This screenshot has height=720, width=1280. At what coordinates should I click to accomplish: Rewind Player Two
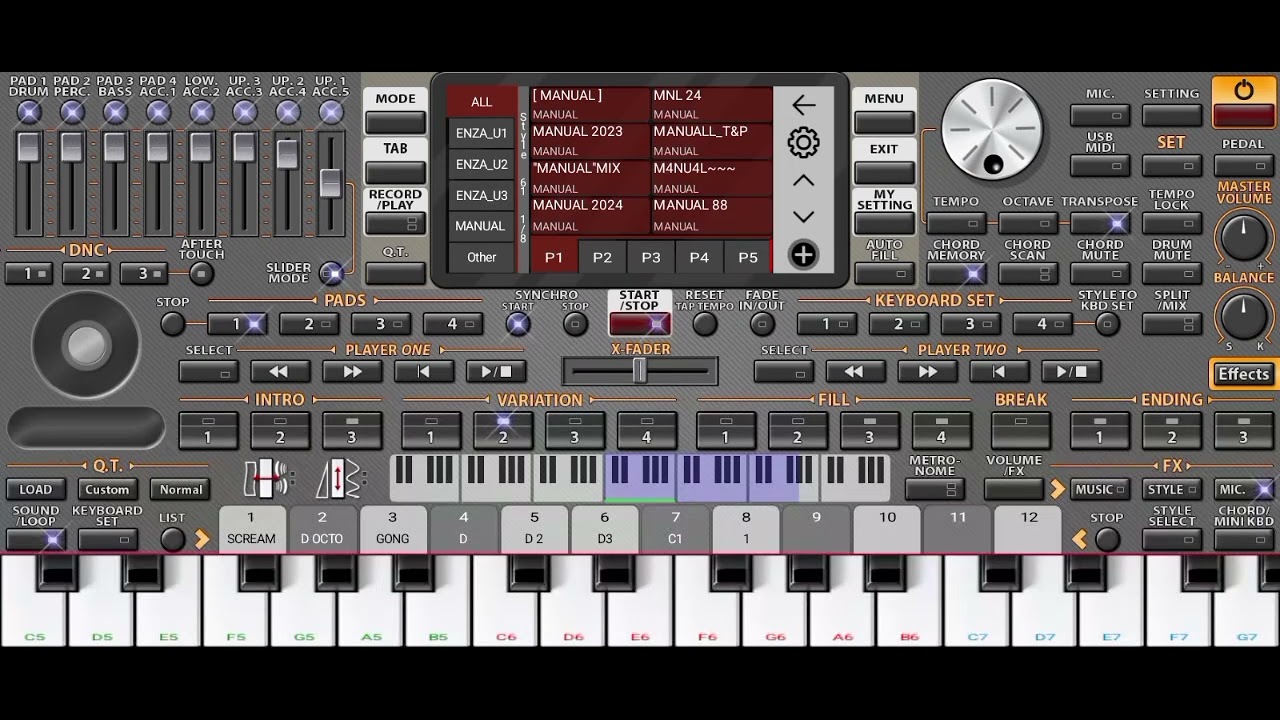point(855,371)
